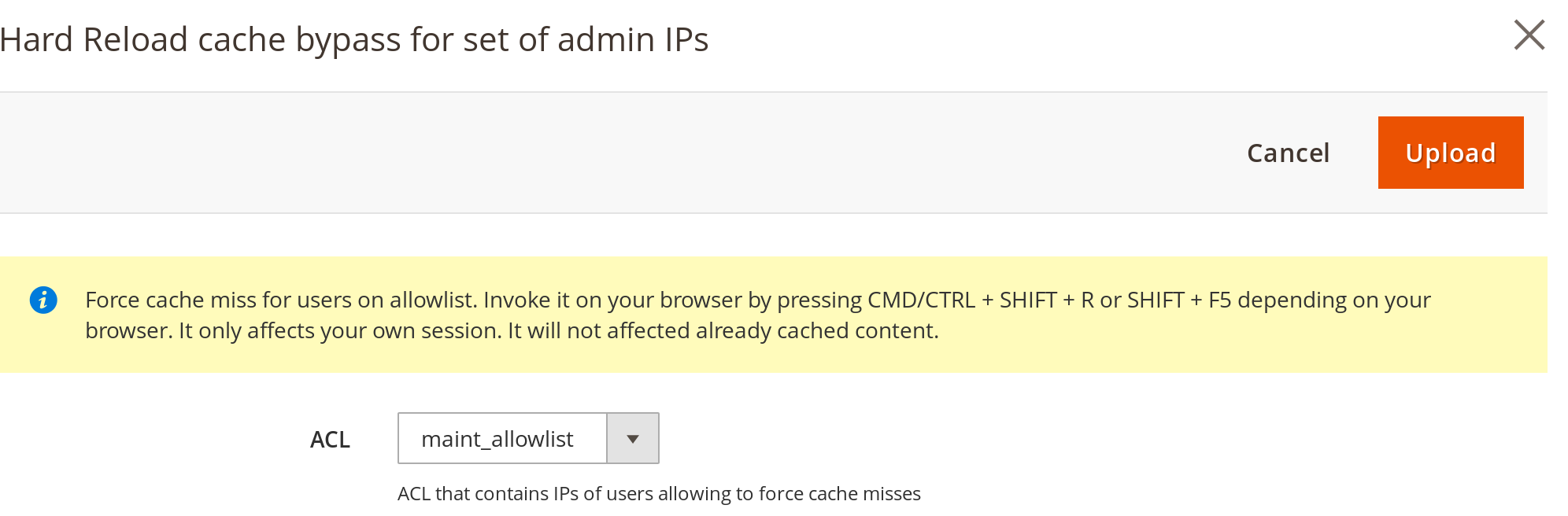
Task: Click the ACL field label
Action: pos(330,440)
